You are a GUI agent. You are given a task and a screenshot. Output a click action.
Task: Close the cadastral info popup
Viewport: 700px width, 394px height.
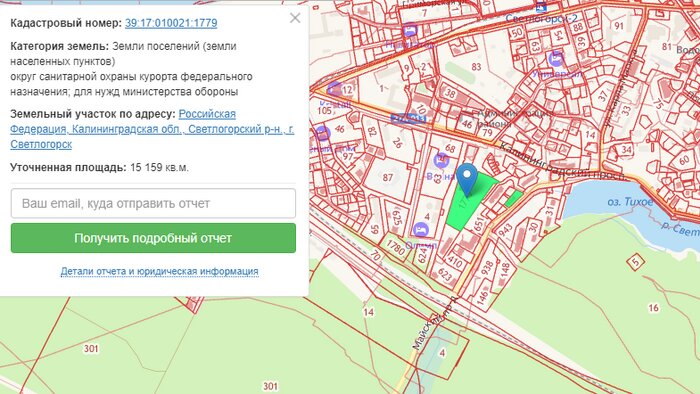[x=295, y=18]
